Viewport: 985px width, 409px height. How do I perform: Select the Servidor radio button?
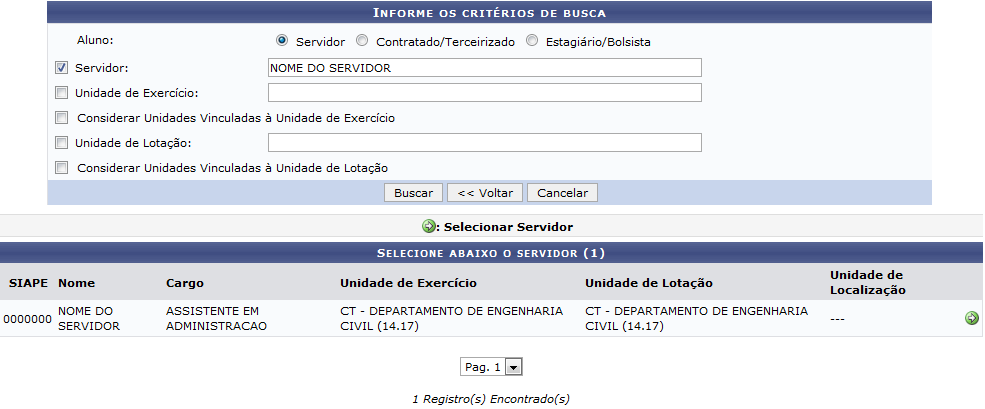282,41
